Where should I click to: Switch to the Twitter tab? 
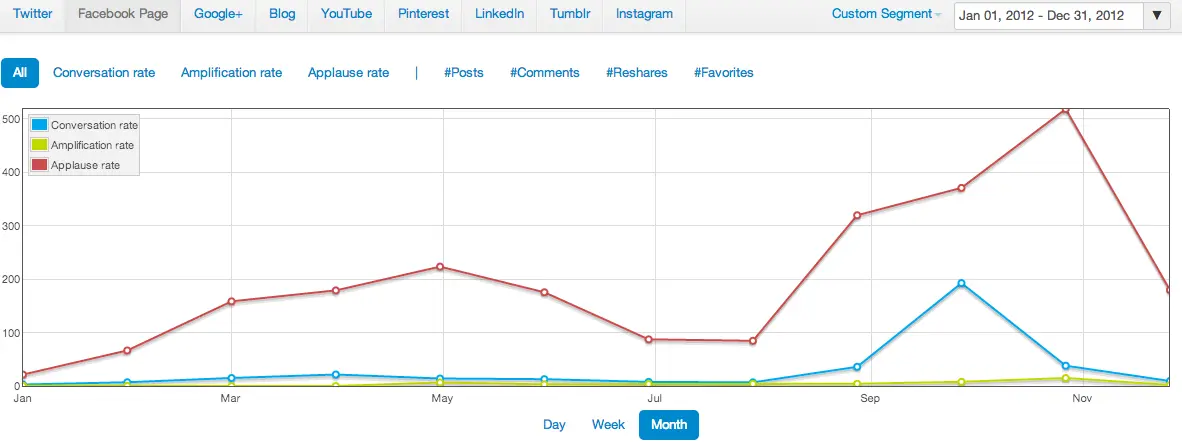pos(33,14)
